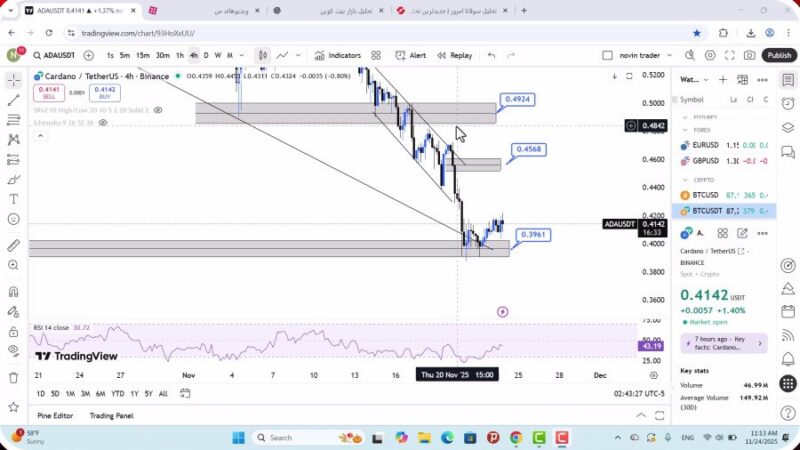Toggle lock all drawing tools
The width and height of the screenshot is (800, 450).
[14, 331]
